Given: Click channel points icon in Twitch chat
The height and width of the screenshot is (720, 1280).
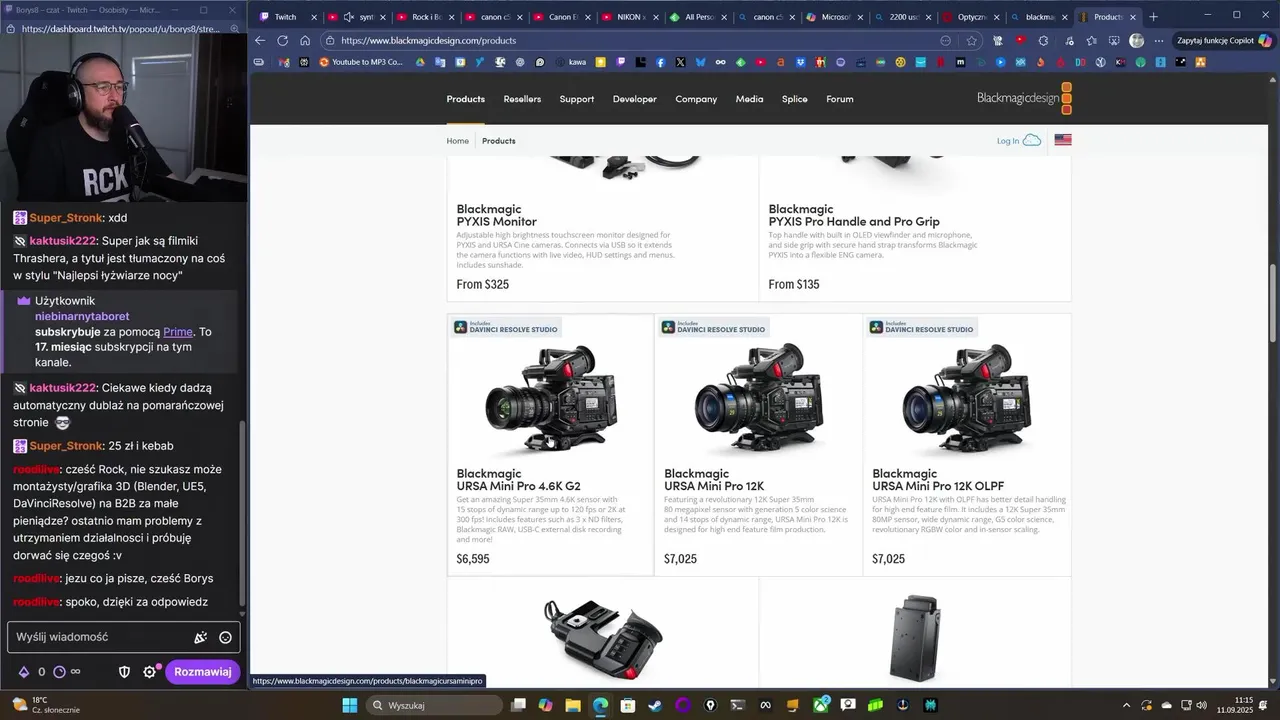Looking at the screenshot, I should (x=59, y=672).
